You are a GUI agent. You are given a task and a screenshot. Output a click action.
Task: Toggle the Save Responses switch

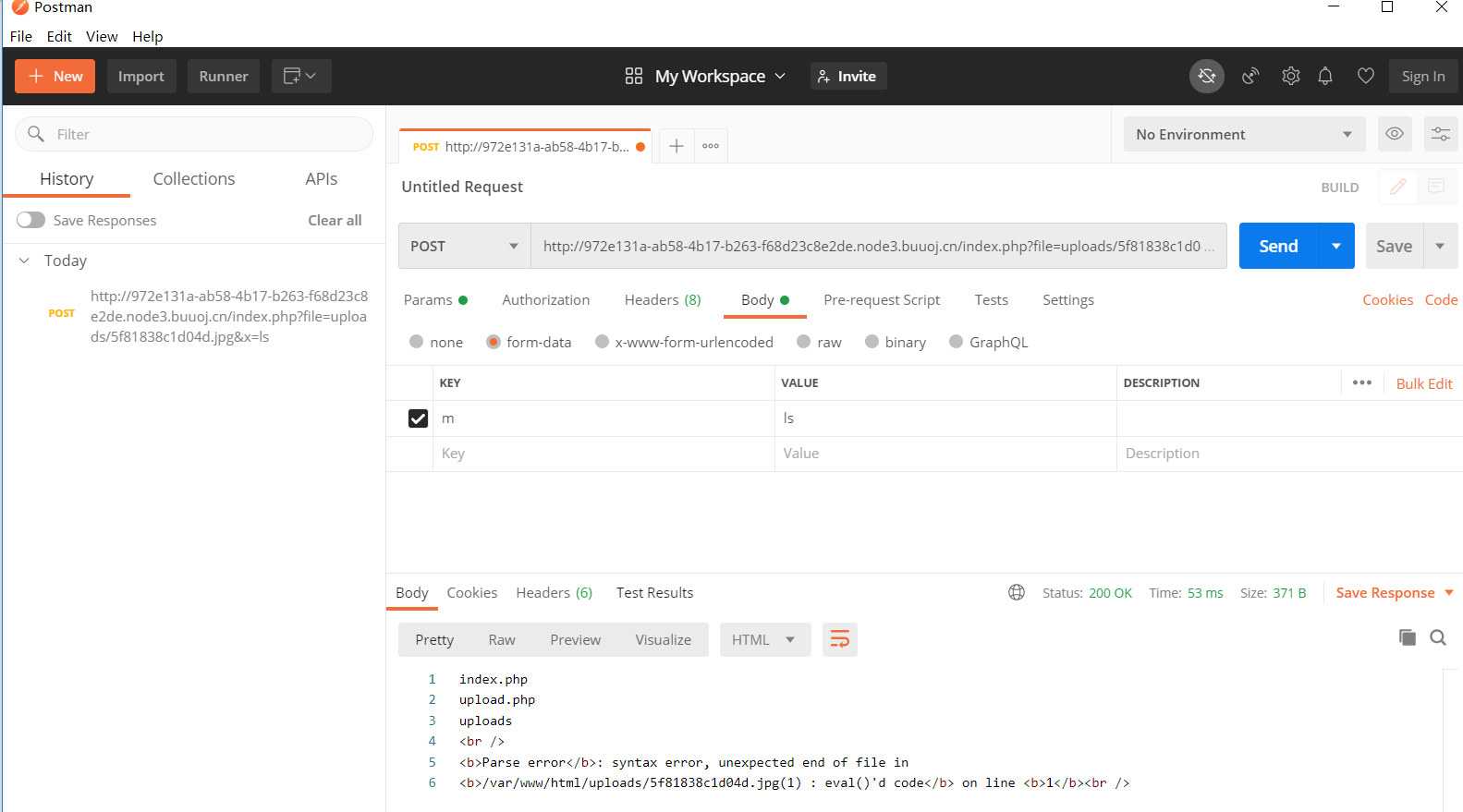click(30, 220)
